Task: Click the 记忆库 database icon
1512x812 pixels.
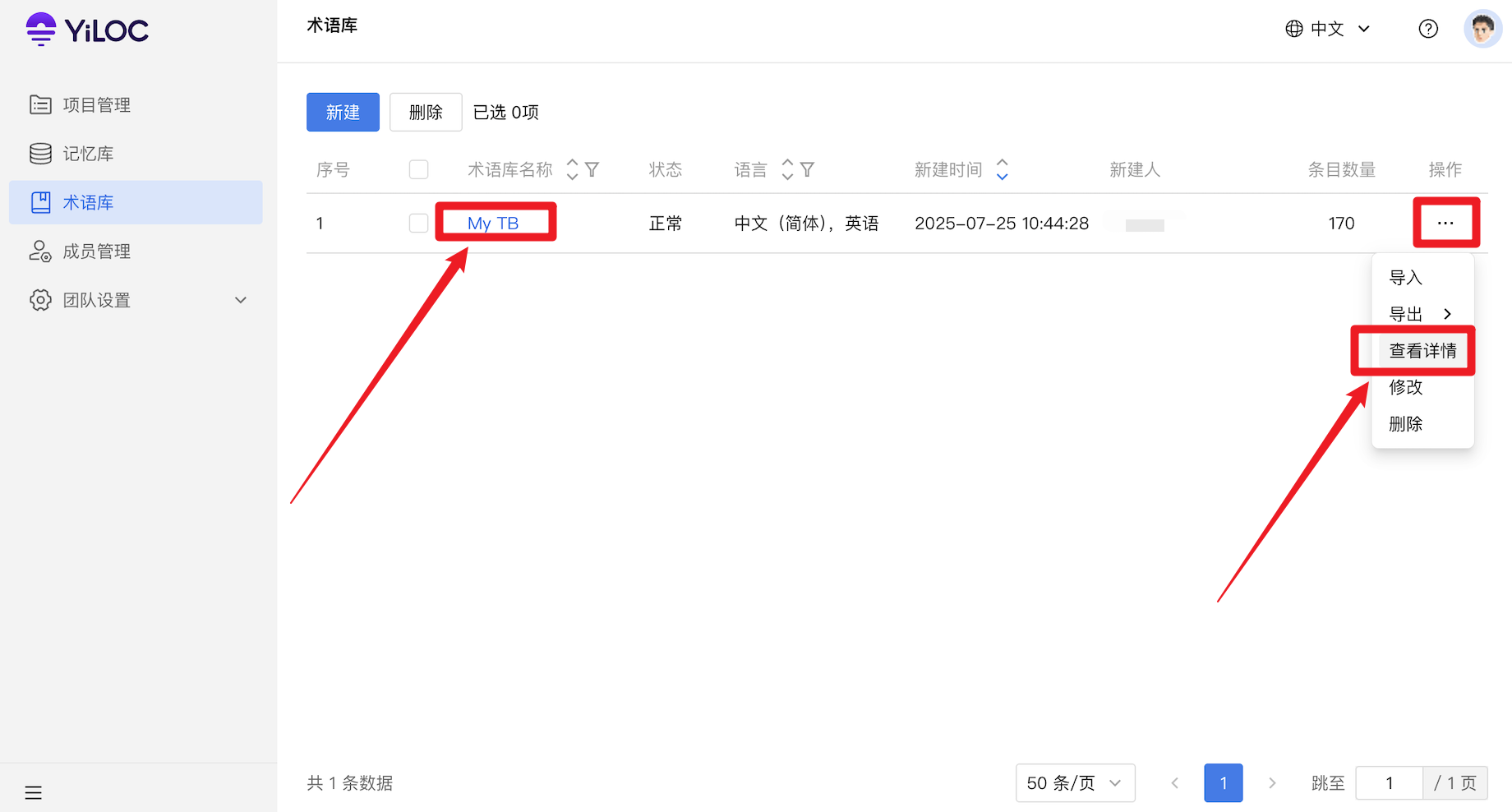Action: tap(40, 154)
